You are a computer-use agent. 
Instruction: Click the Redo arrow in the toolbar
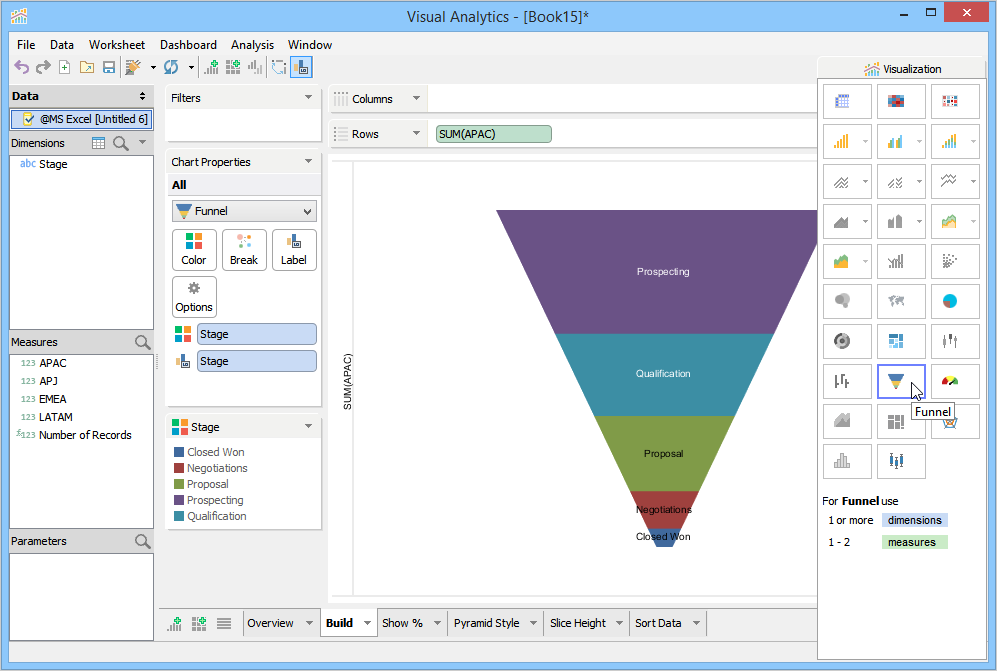43,67
